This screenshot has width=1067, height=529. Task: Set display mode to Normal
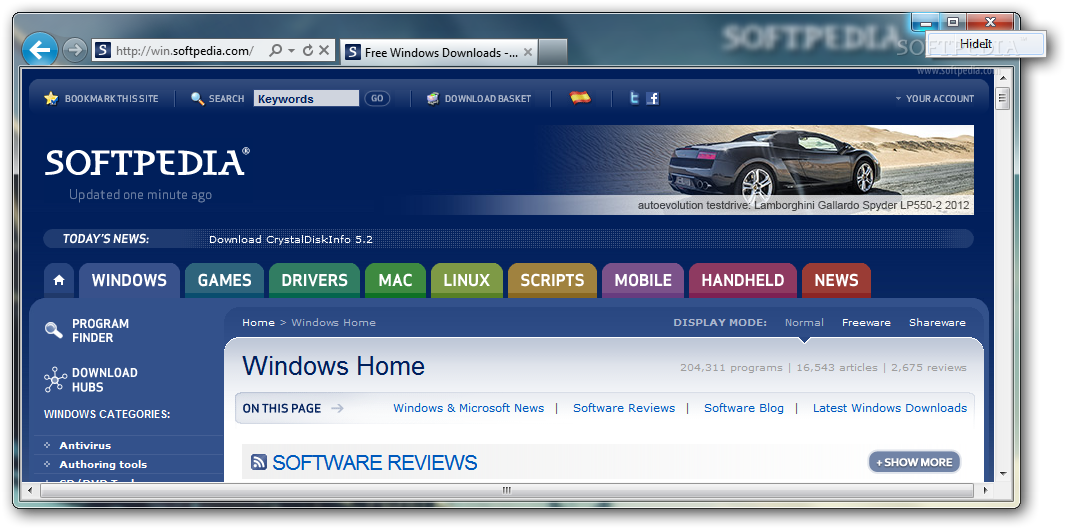(804, 323)
